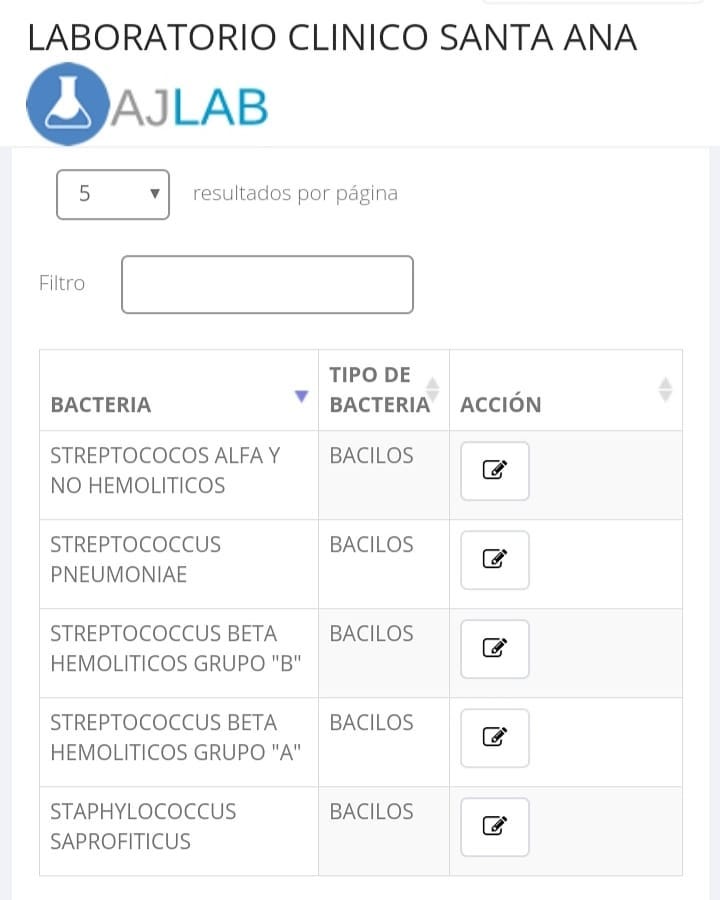Sort by the Acción column arrows

(x=665, y=390)
